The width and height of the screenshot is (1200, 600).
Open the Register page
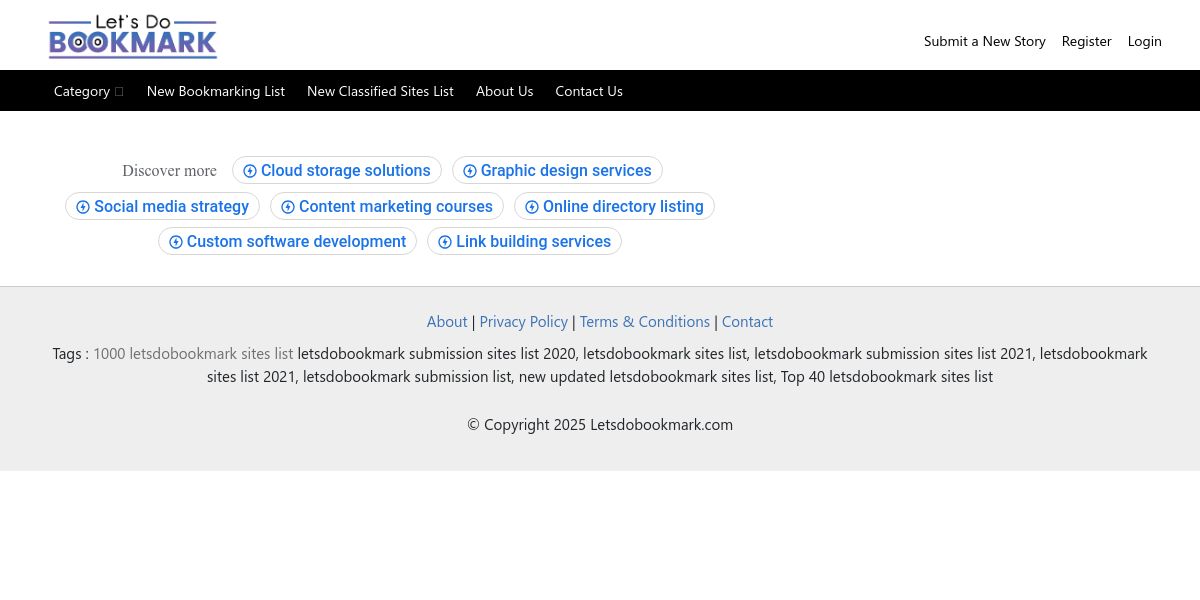click(x=1086, y=41)
